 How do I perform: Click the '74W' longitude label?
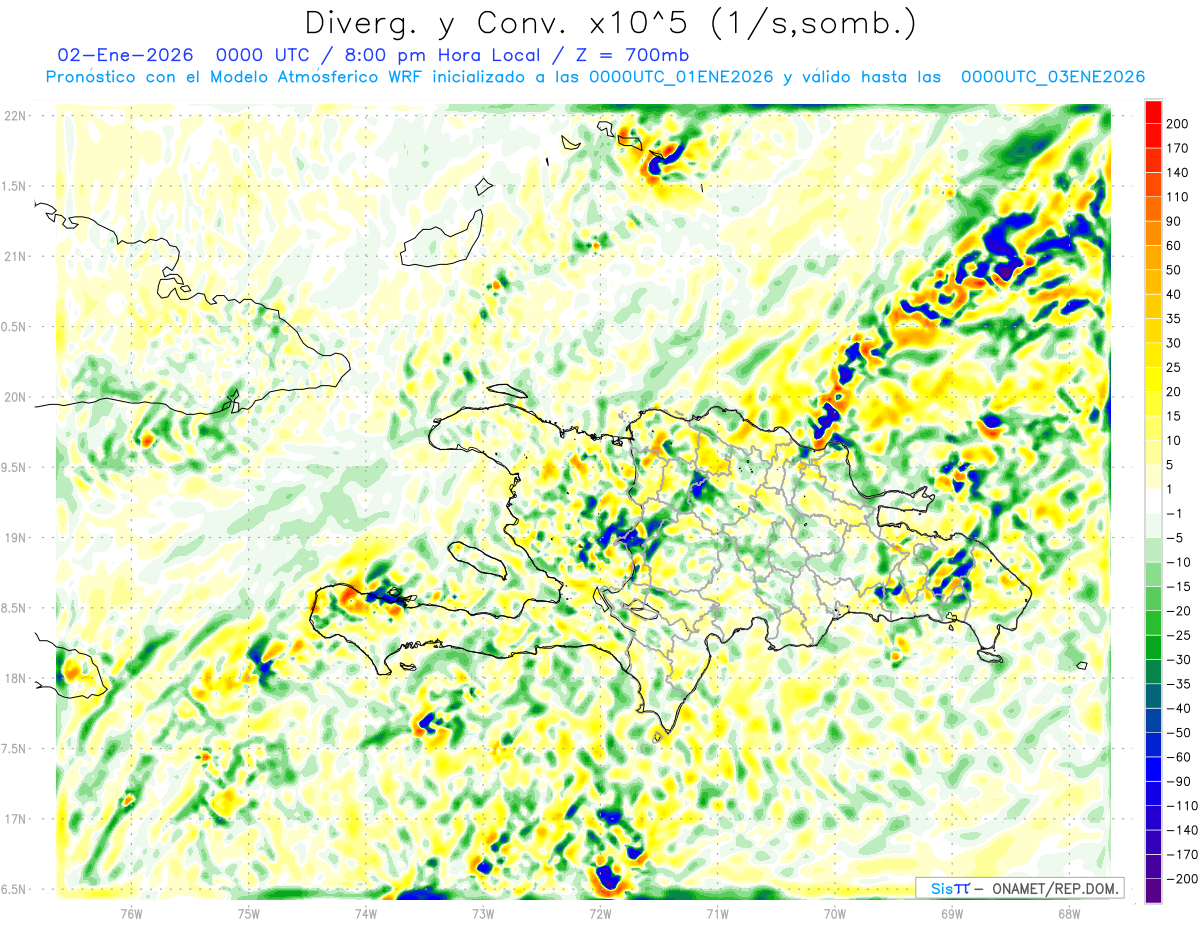click(x=366, y=913)
